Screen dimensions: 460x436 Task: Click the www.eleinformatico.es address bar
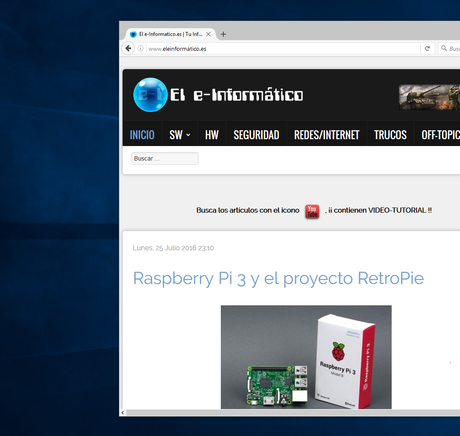click(x=283, y=49)
